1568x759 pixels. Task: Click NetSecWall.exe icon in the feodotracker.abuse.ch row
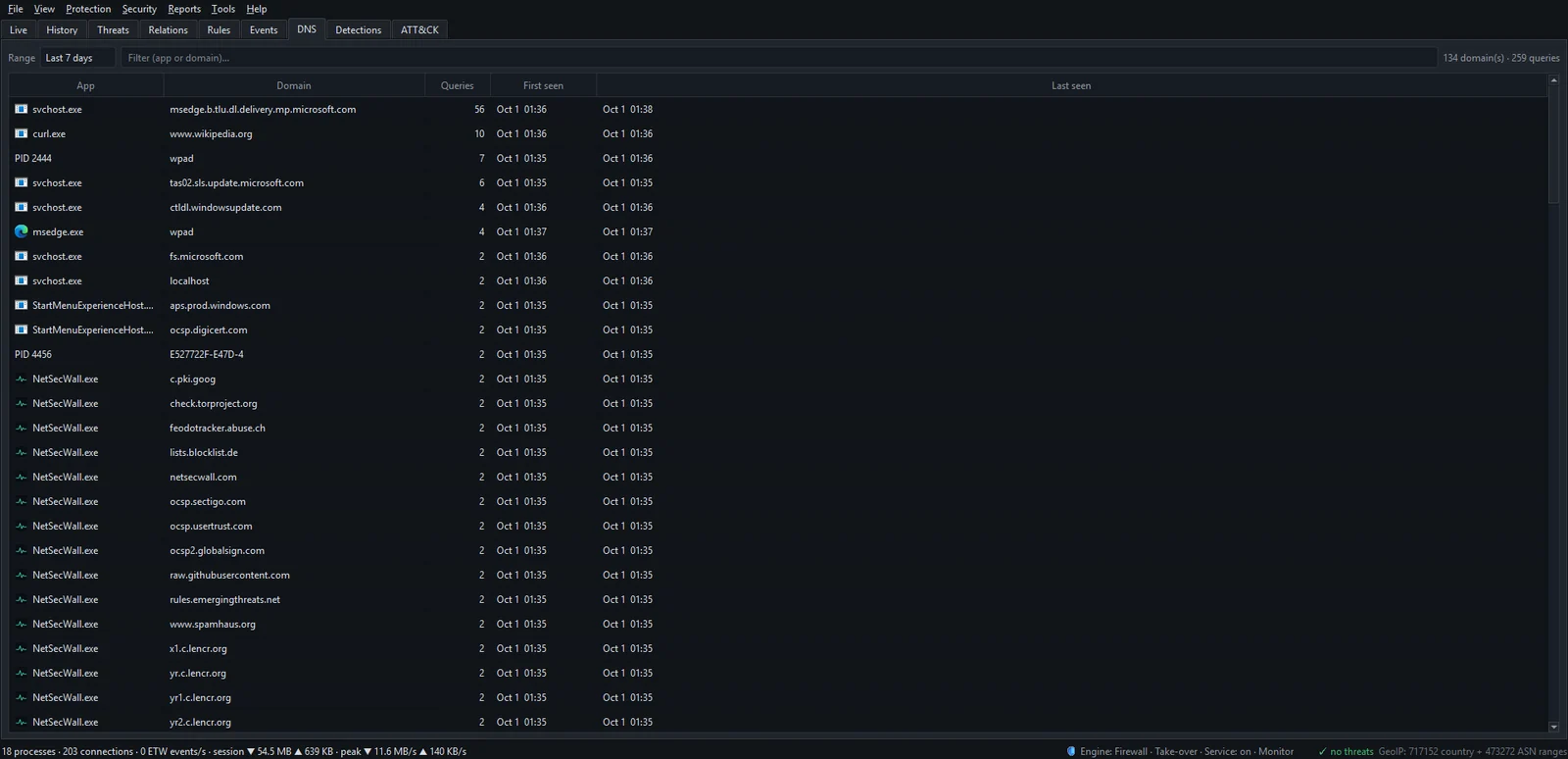[x=21, y=428]
